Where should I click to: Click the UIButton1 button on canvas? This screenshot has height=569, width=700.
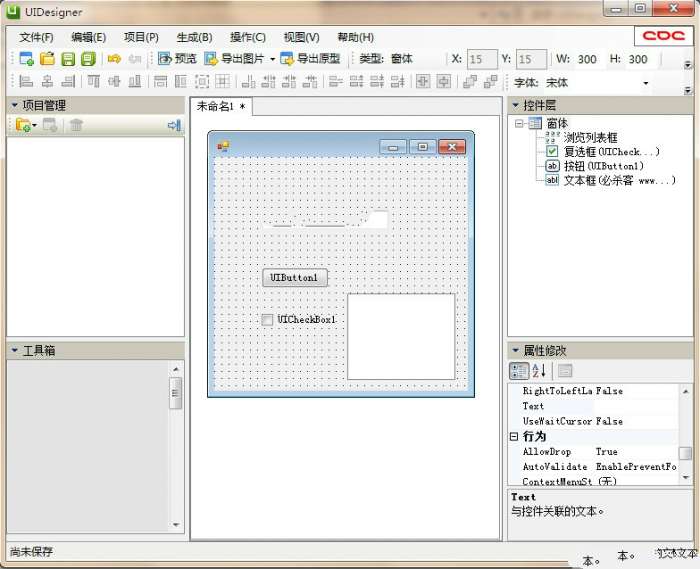pos(294,277)
